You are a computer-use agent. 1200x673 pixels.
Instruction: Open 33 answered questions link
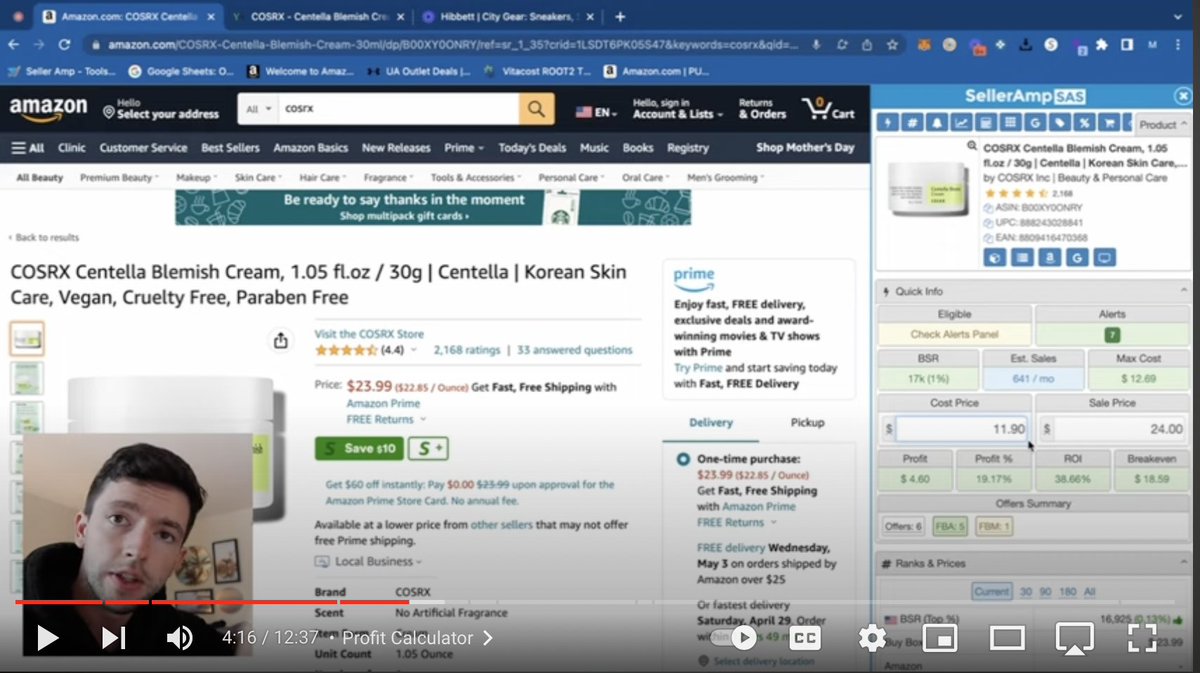tap(574, 350)
